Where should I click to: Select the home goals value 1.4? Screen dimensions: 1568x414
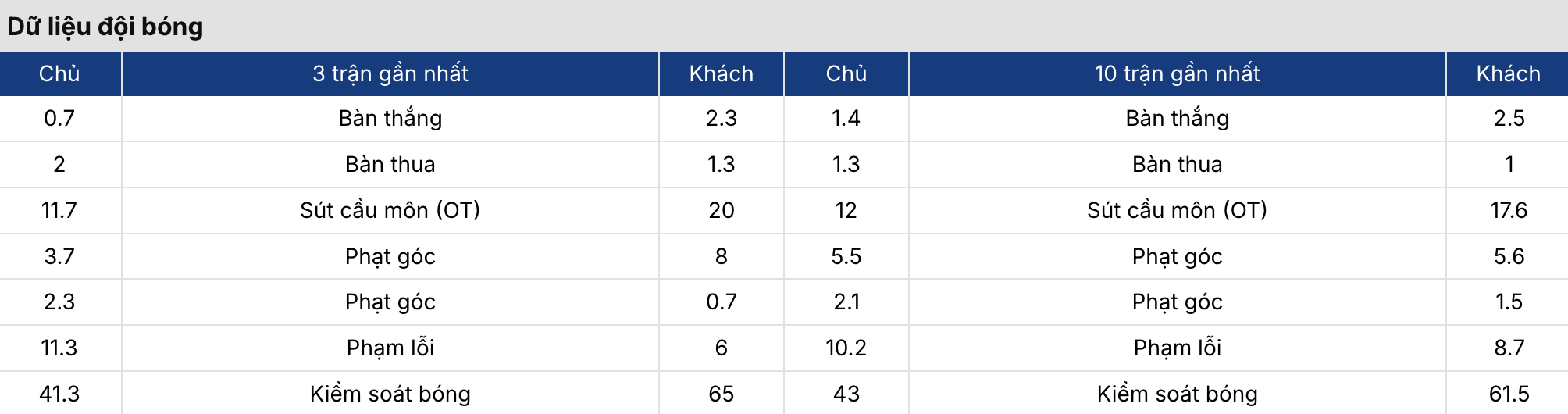click(x=846, y=118)
